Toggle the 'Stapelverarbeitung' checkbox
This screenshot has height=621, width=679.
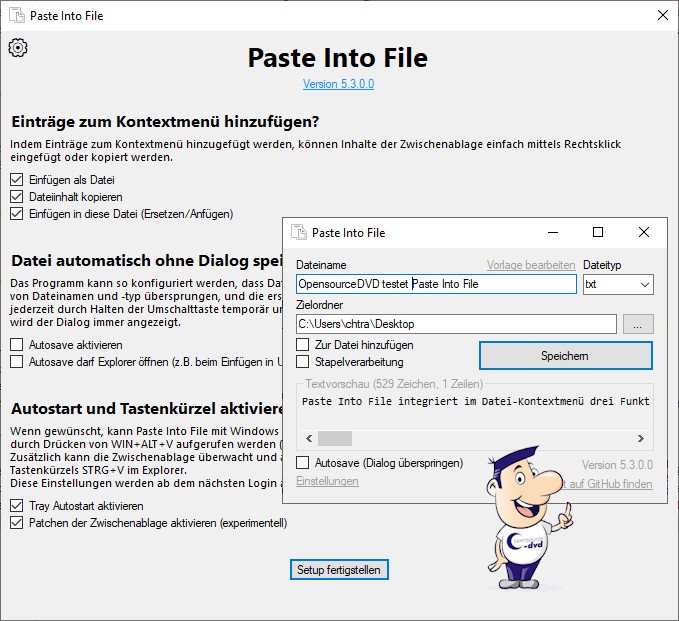303,362
